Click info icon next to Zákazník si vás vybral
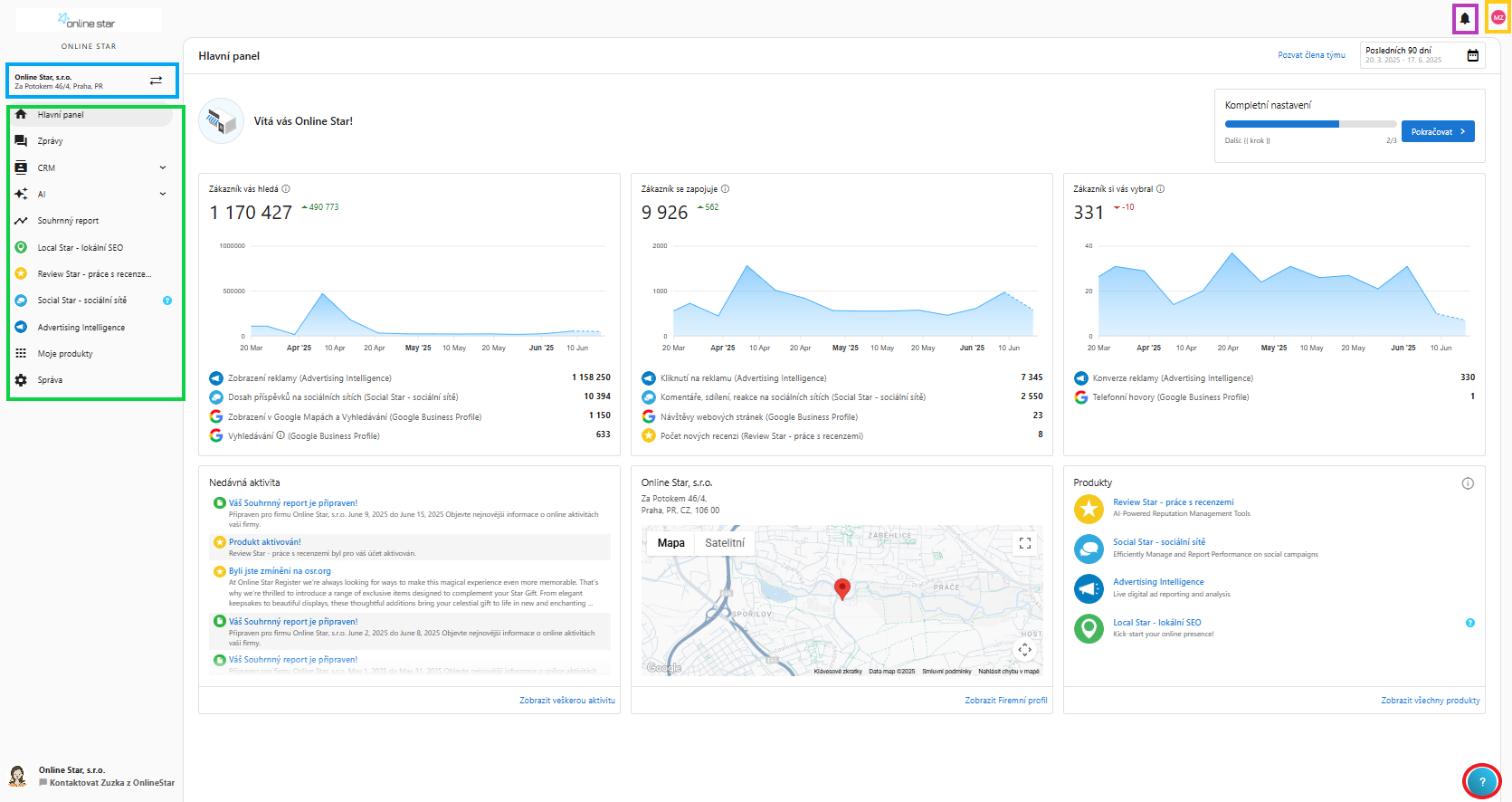Image resolution: width=1512 pixels, height=802 pixels. [1160, 189]
